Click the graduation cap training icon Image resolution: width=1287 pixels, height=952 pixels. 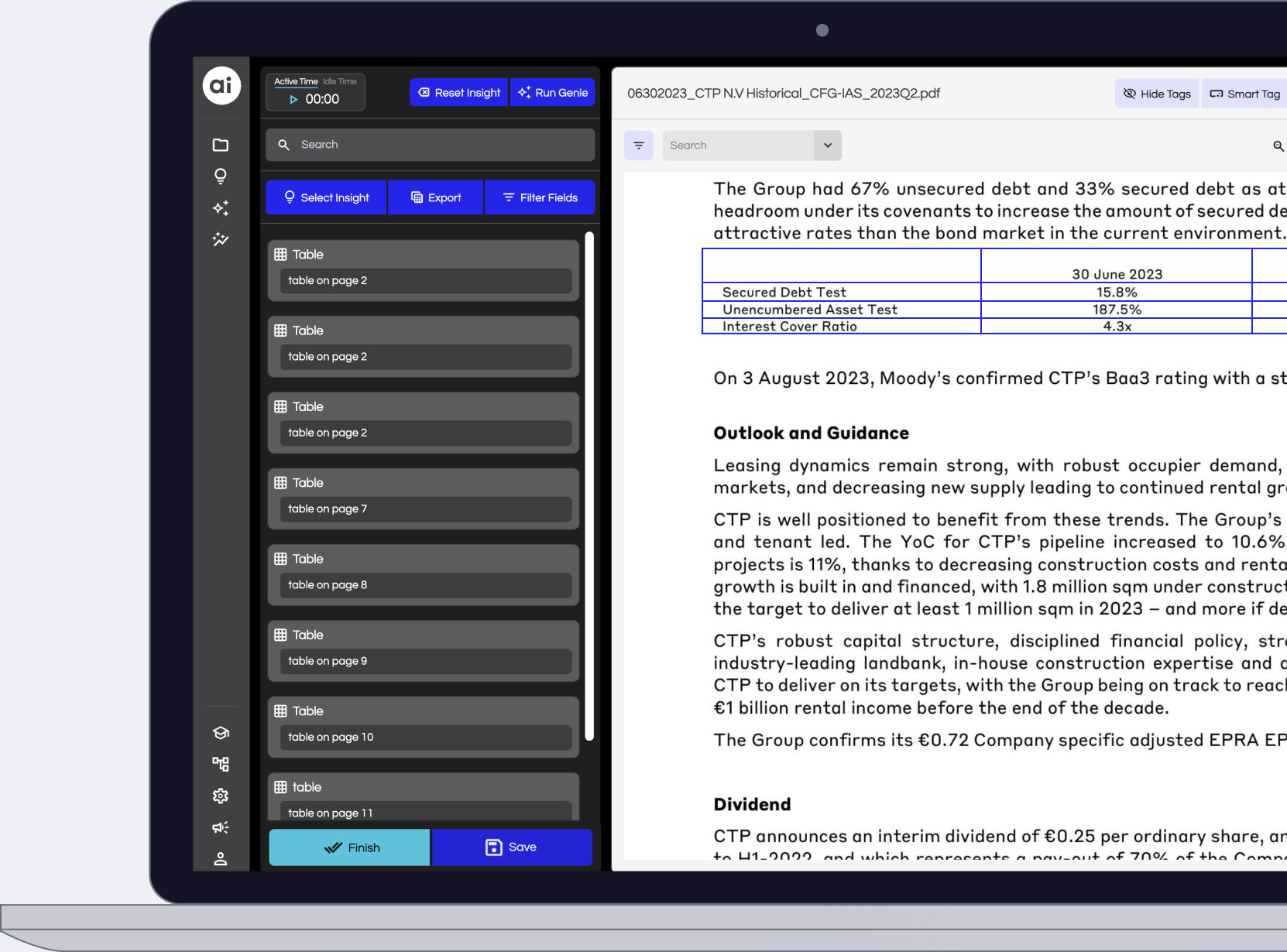[x=221, y=733]
